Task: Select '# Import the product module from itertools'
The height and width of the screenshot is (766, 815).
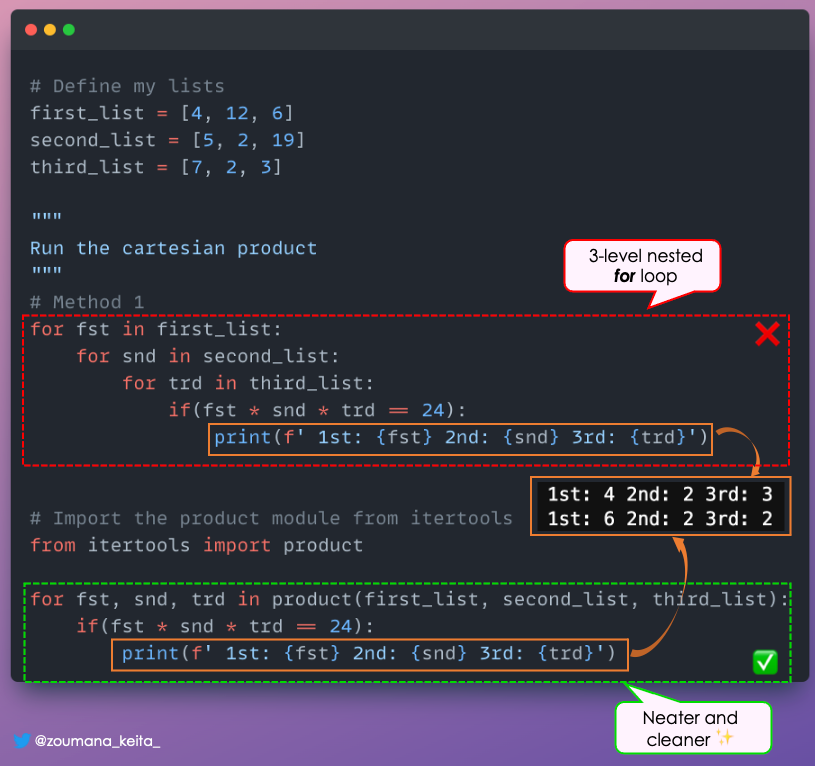Action: [271, 519]
